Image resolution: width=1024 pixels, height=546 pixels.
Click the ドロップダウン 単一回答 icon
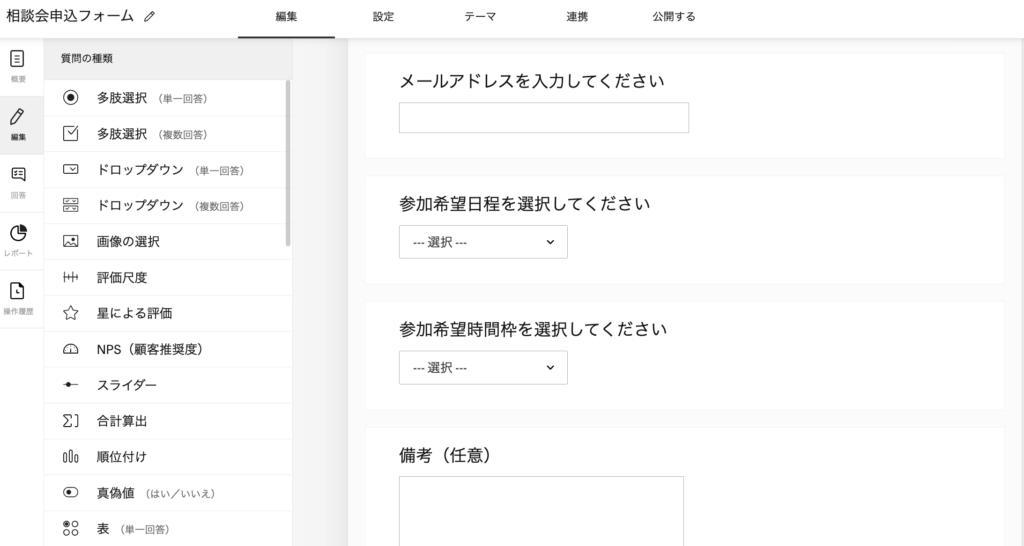(x=71, y=170)
